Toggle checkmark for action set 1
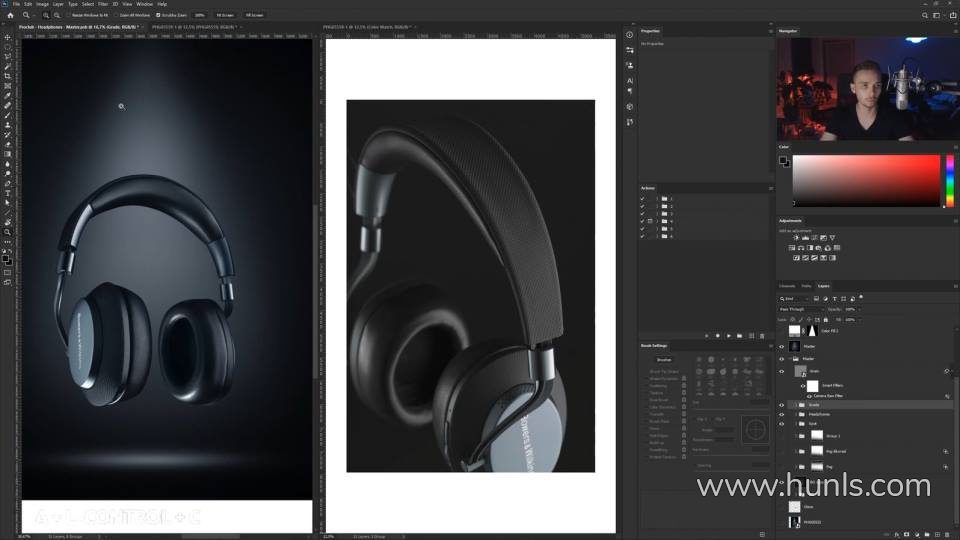This screenshot has width=960, height=540. 642,199
